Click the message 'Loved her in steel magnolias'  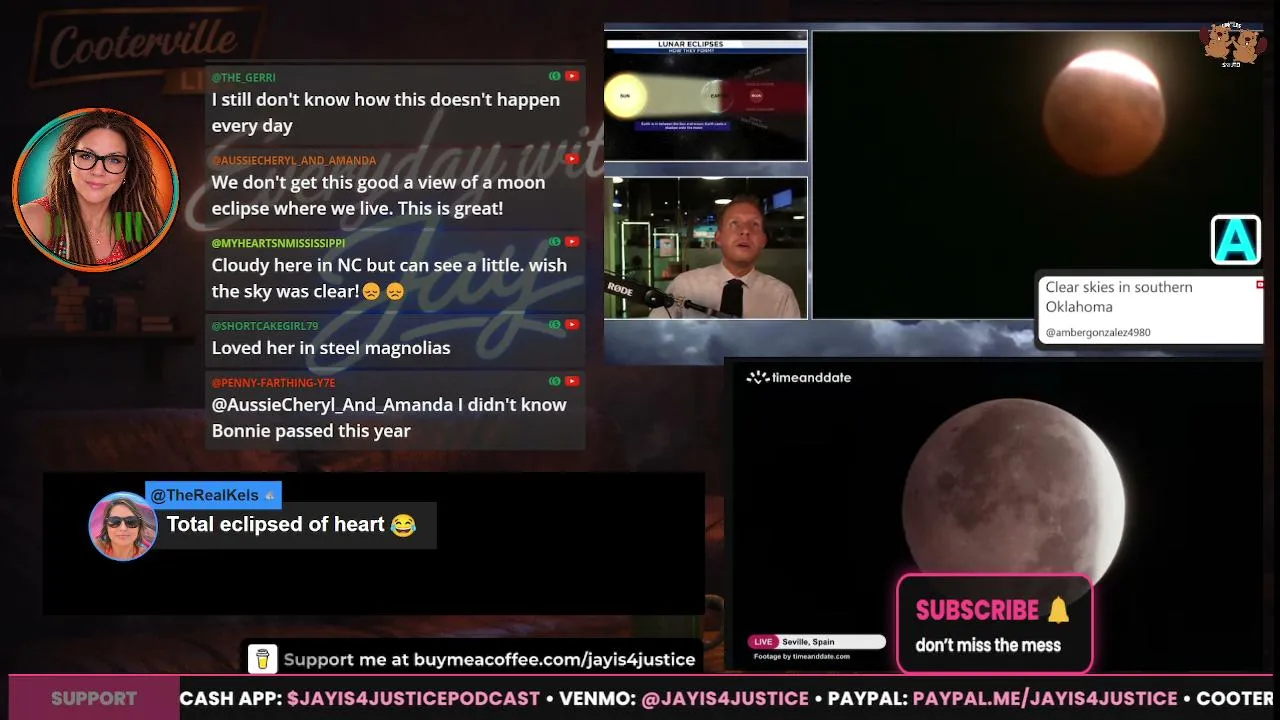click(x=331, y=348)
